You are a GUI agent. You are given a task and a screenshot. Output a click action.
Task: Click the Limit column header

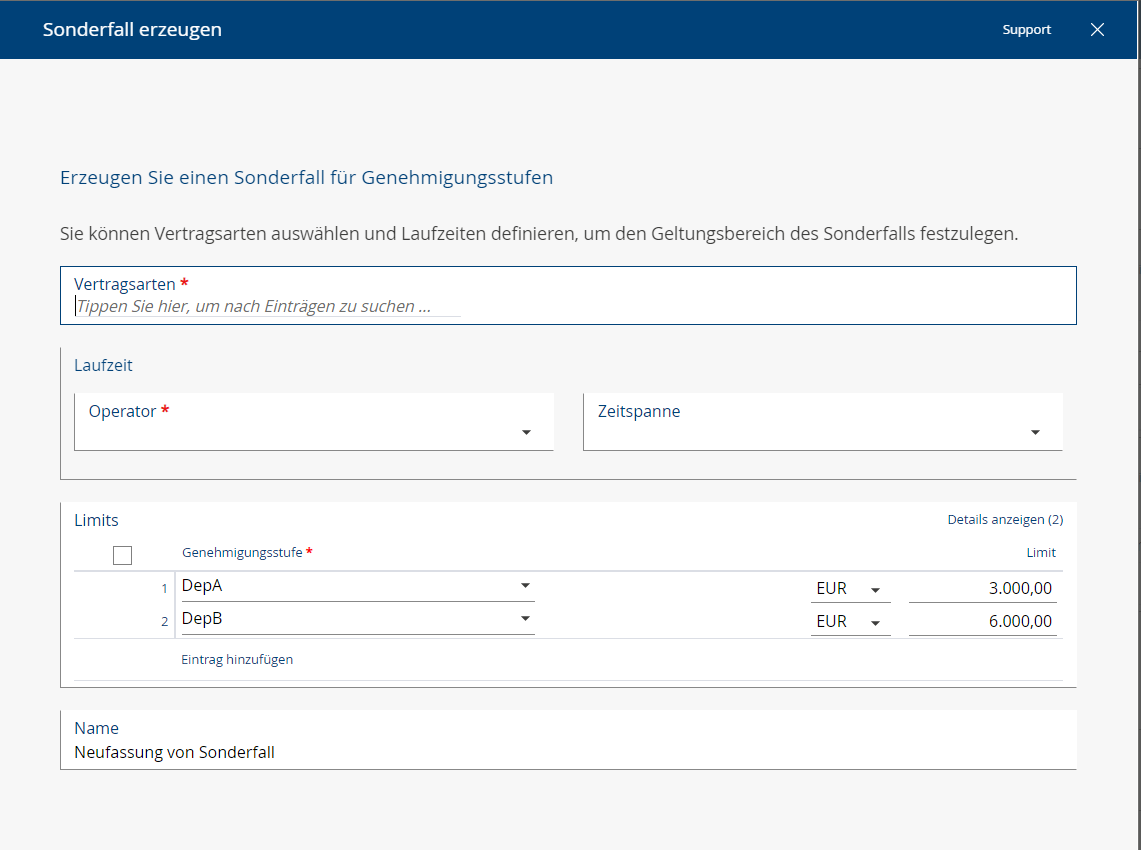1040,553
